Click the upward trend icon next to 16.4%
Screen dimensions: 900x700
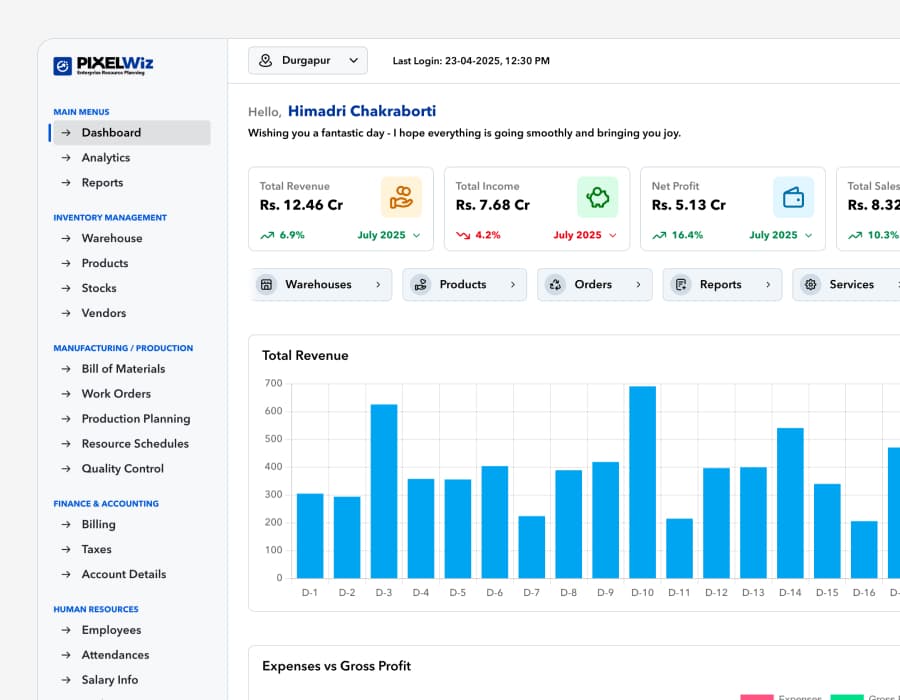pyautogui.click(x=659, y=235)
